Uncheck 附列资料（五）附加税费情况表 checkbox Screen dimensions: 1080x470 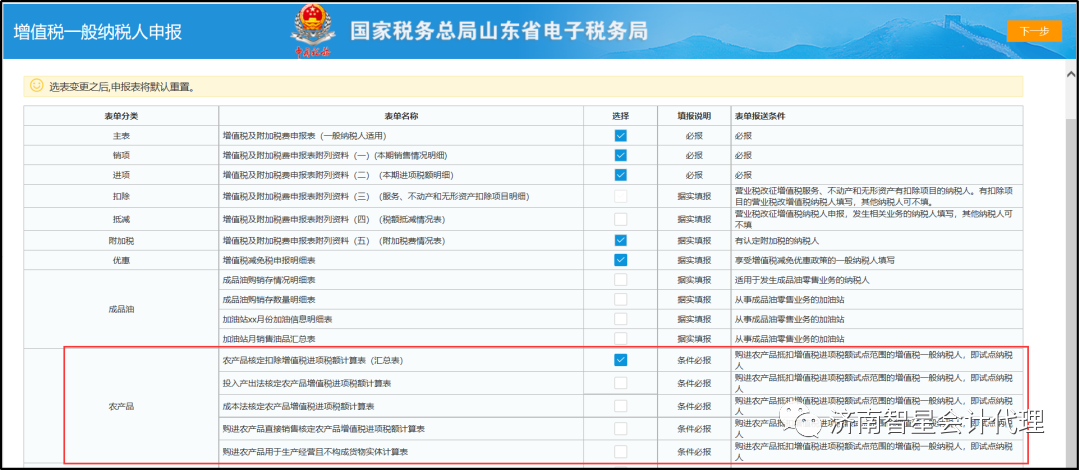[621, 241]
